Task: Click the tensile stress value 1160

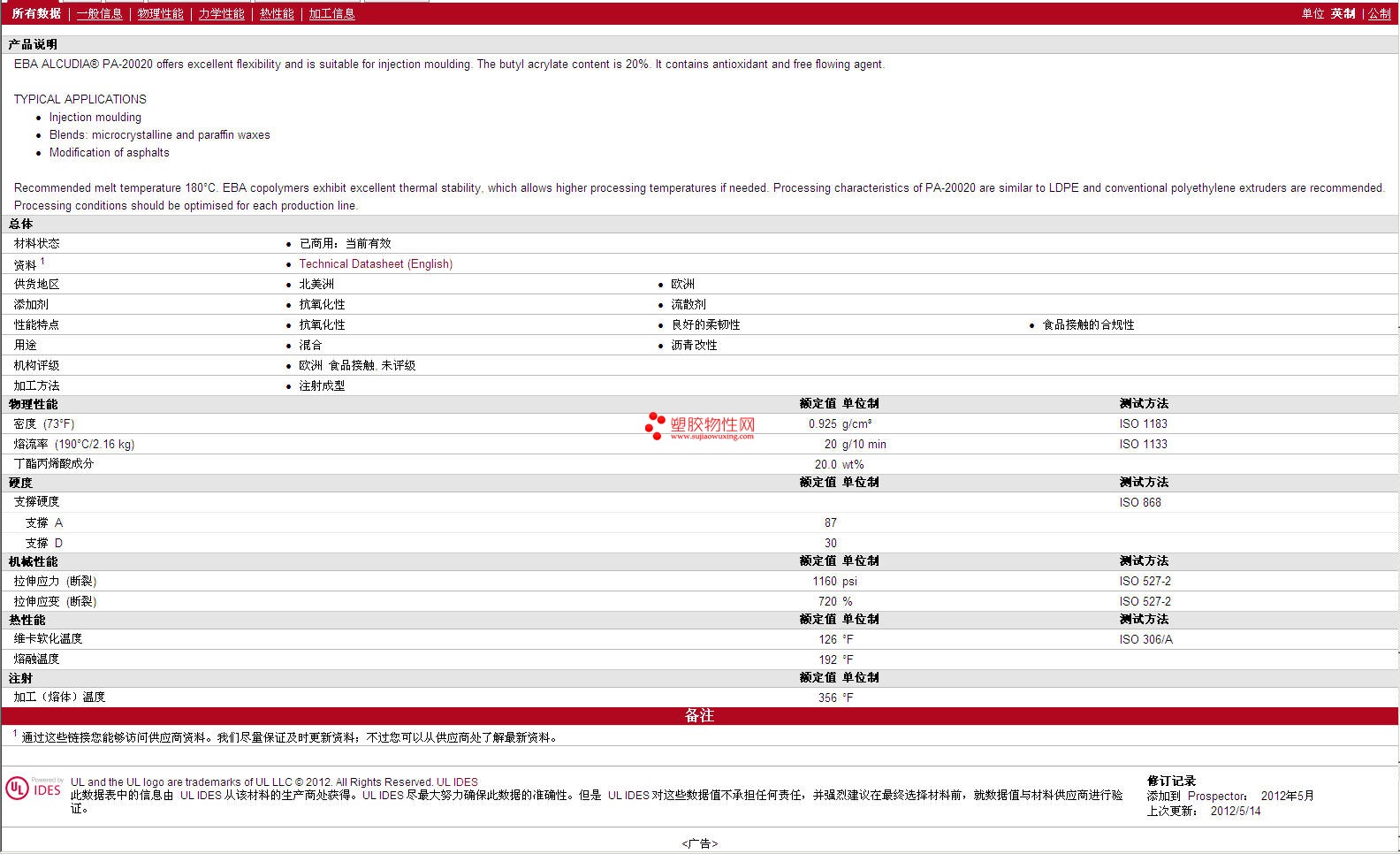Action: [825, 581]
